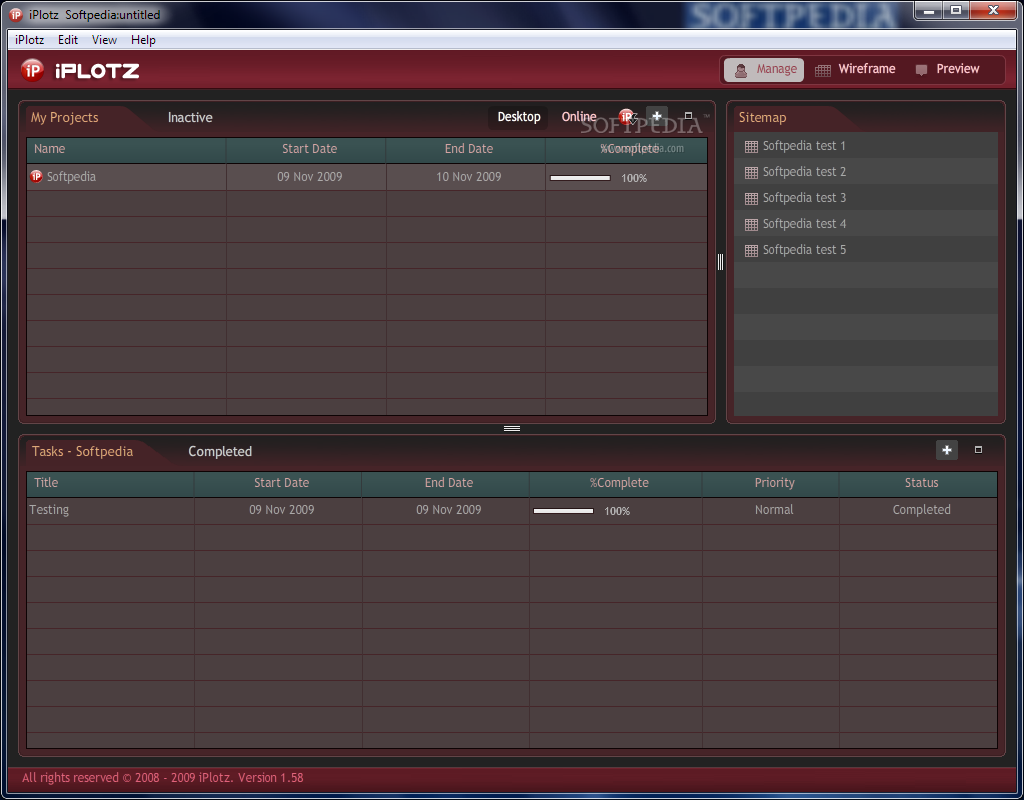Click project start date 09 Nov 2009
The height and width of the screenshot is (800, 1024).
point(310,177)
